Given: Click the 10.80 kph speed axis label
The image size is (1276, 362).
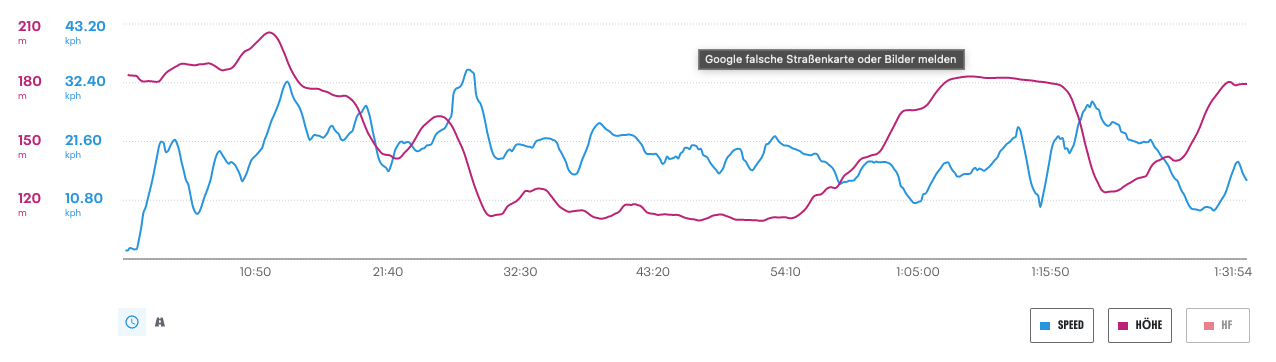Looking at the screenshot, I should tap(84, 198).
